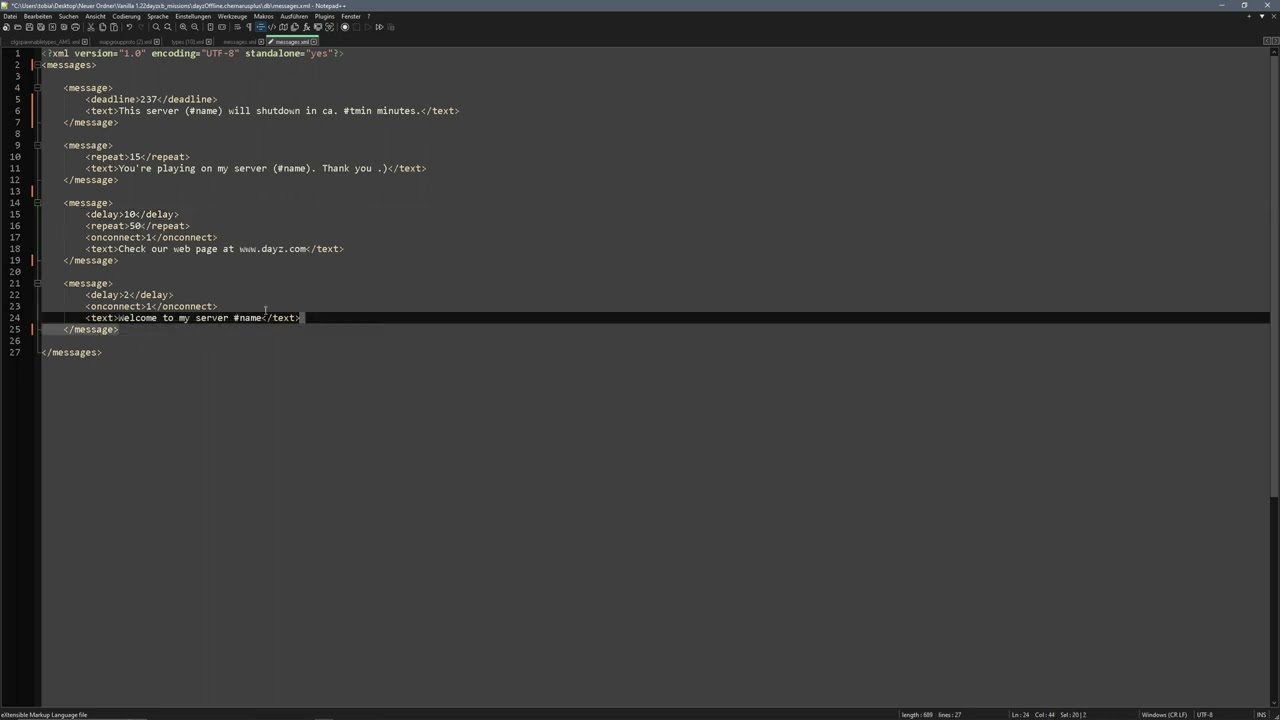Click the Save All toolbar icon
This screenshot has width=1280, height=720.
point(41,27)
